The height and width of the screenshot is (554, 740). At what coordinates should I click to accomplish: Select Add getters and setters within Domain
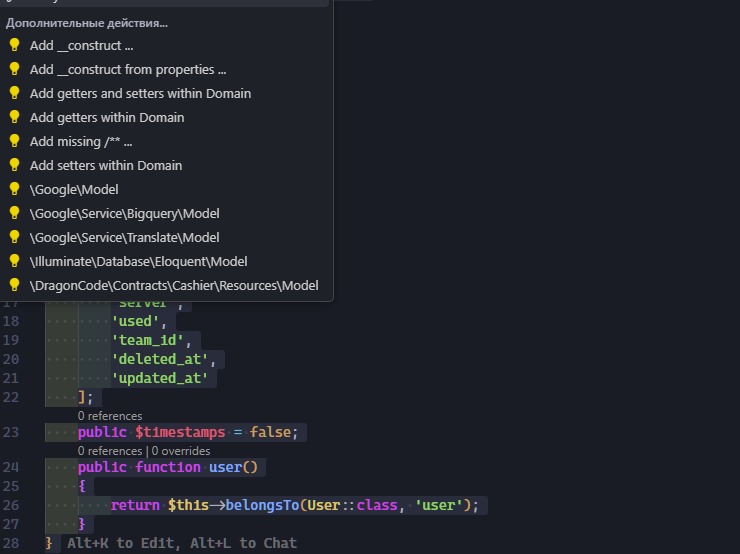[x=140, y=93]
